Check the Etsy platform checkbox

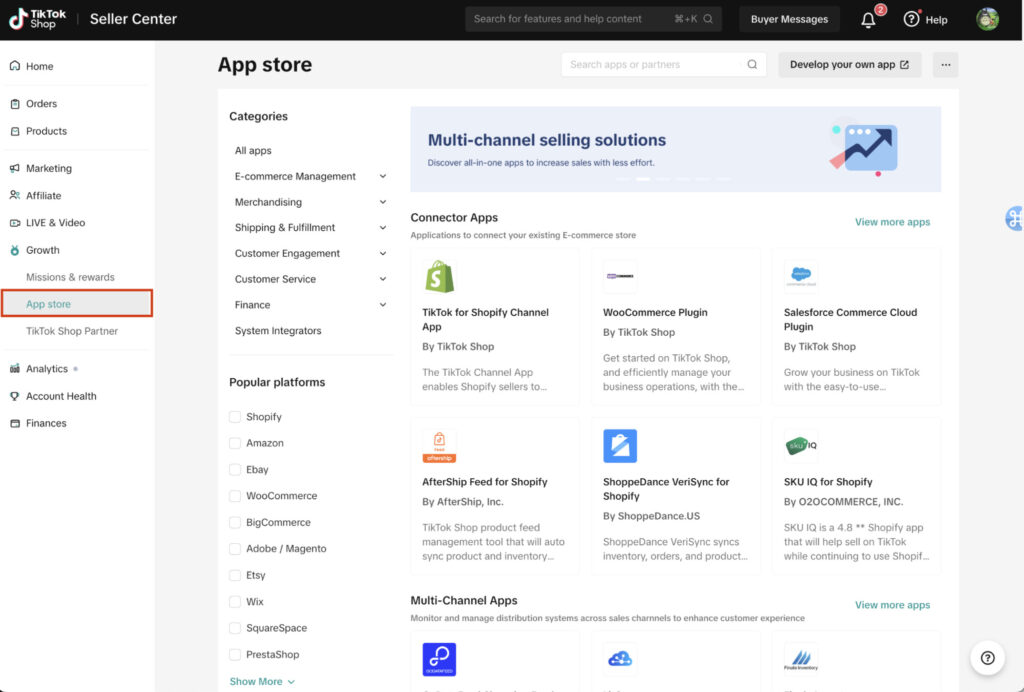[x=235, y=575]
